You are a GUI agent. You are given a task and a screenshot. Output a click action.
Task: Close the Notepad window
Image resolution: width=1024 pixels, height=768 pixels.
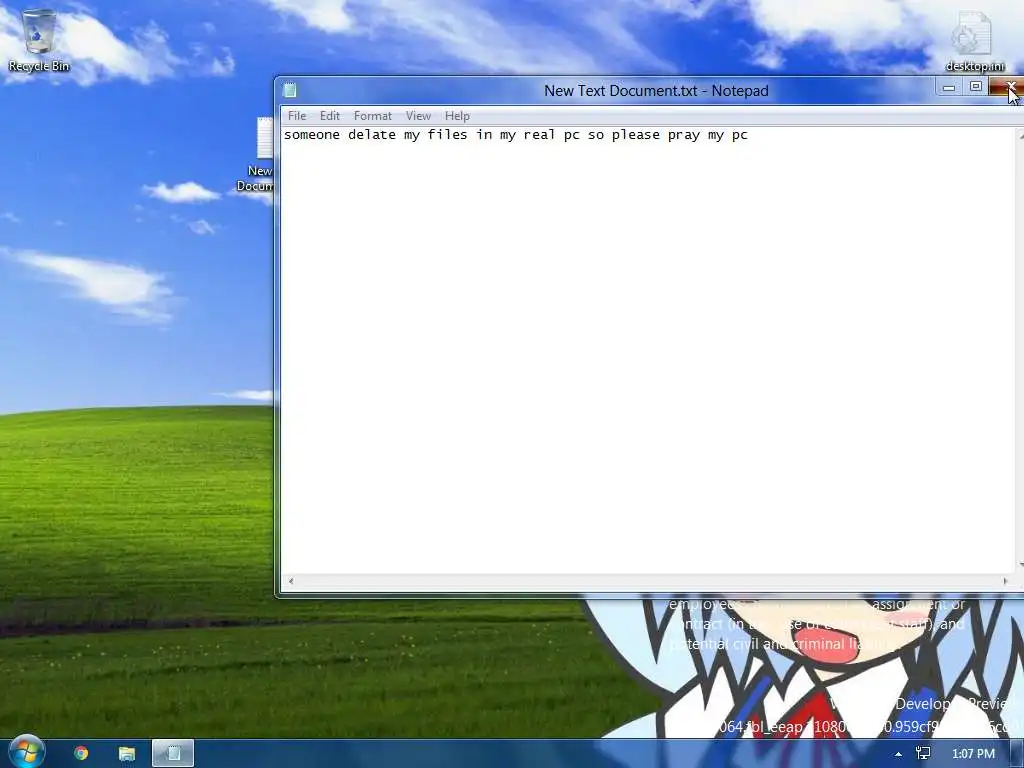(x=1006, y=87)
